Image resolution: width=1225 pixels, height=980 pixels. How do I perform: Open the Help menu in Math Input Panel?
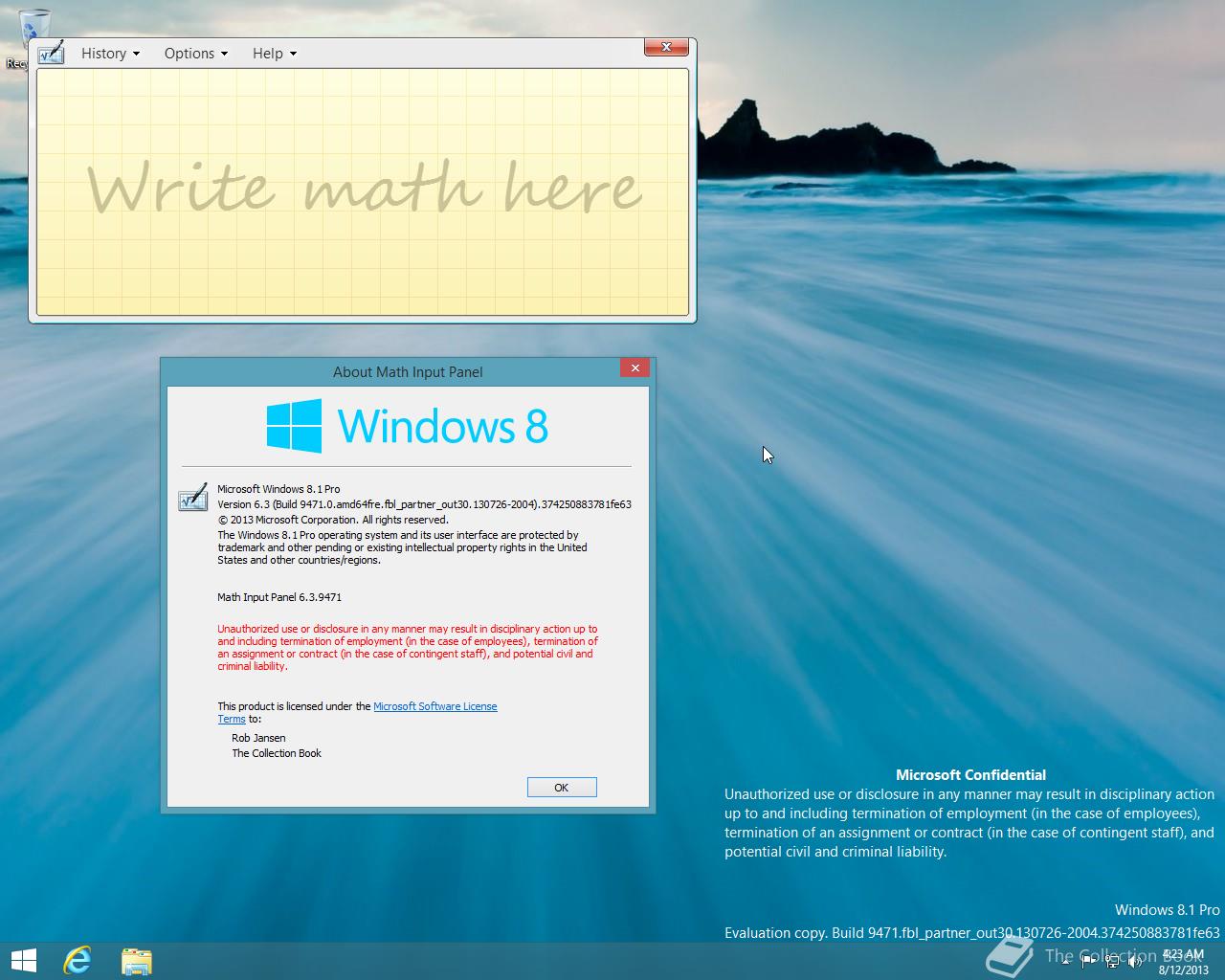(274, 54)
